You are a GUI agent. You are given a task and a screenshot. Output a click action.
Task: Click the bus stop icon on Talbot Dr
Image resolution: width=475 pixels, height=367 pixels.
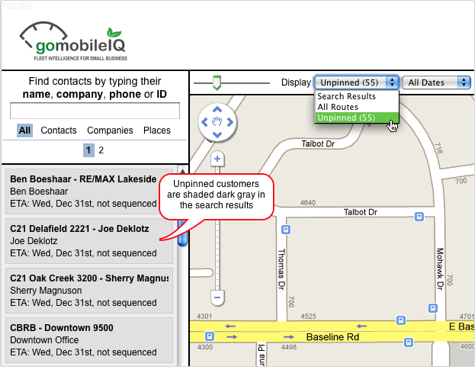[419, 217]
